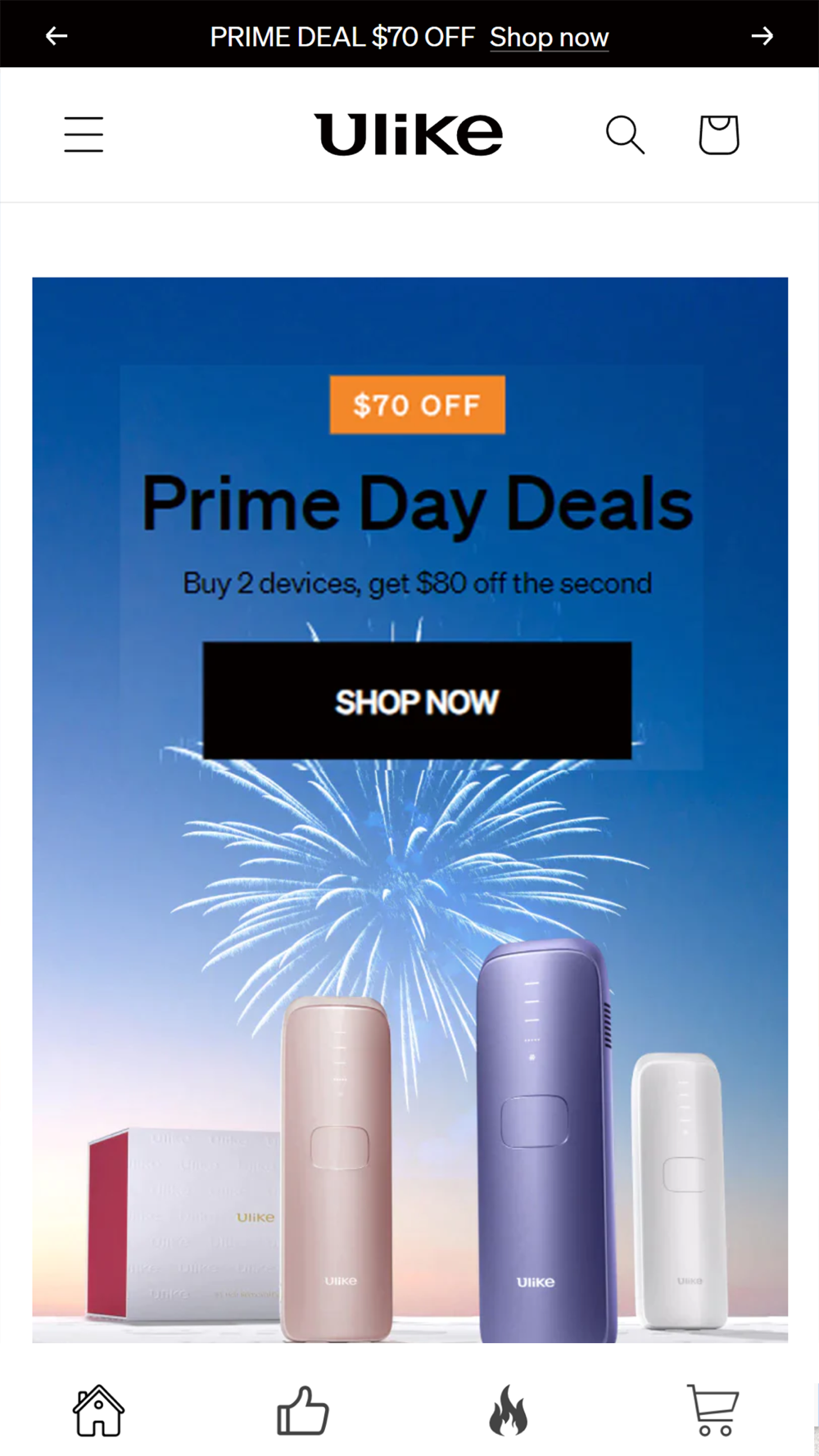Tap the shopping cart icon in bottom bar
Image resolution: width=819 pixels, height=1456 pixels.
pos(713,1410)
